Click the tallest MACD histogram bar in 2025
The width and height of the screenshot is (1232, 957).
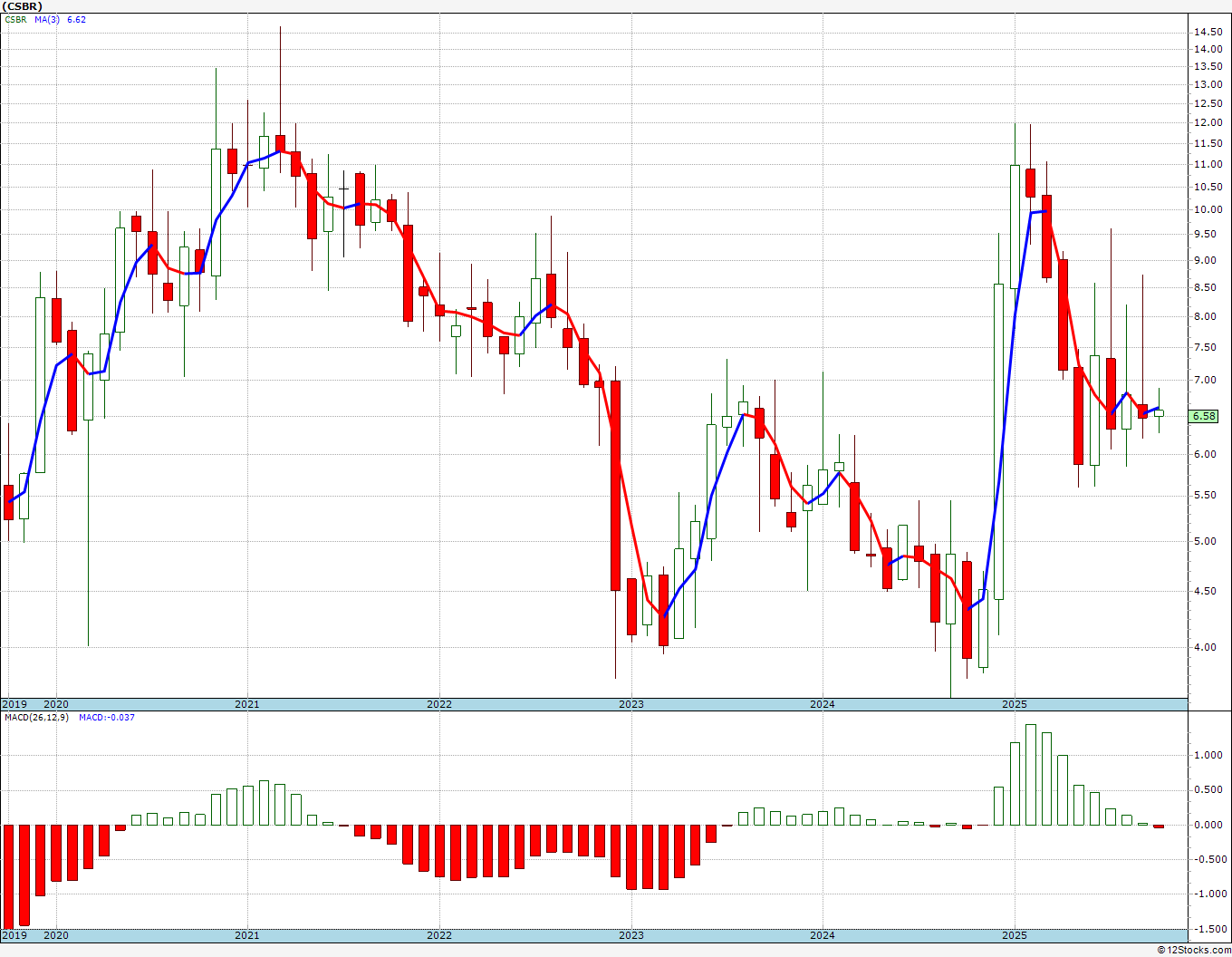[x=1031, y=775]
